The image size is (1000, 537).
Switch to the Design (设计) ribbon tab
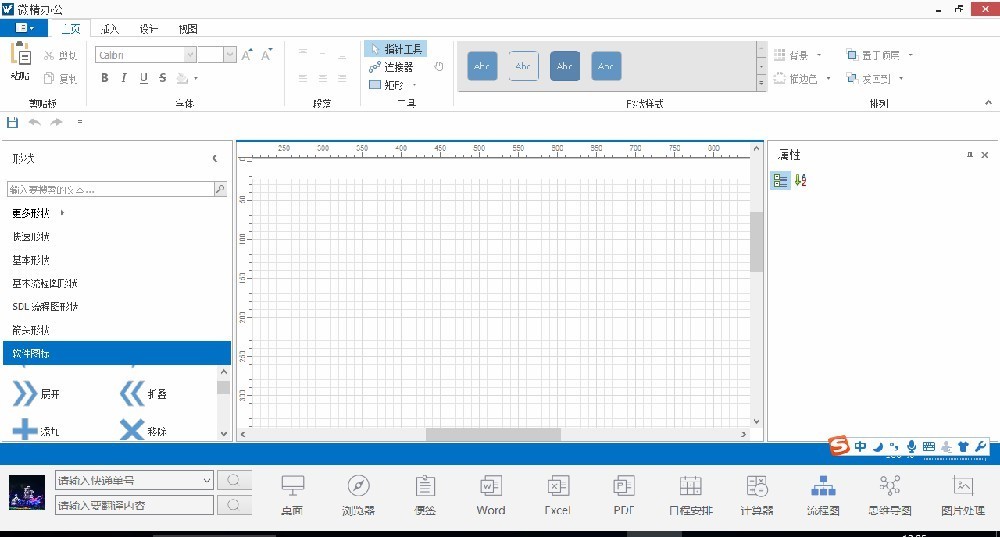click(x=148, y=29)
